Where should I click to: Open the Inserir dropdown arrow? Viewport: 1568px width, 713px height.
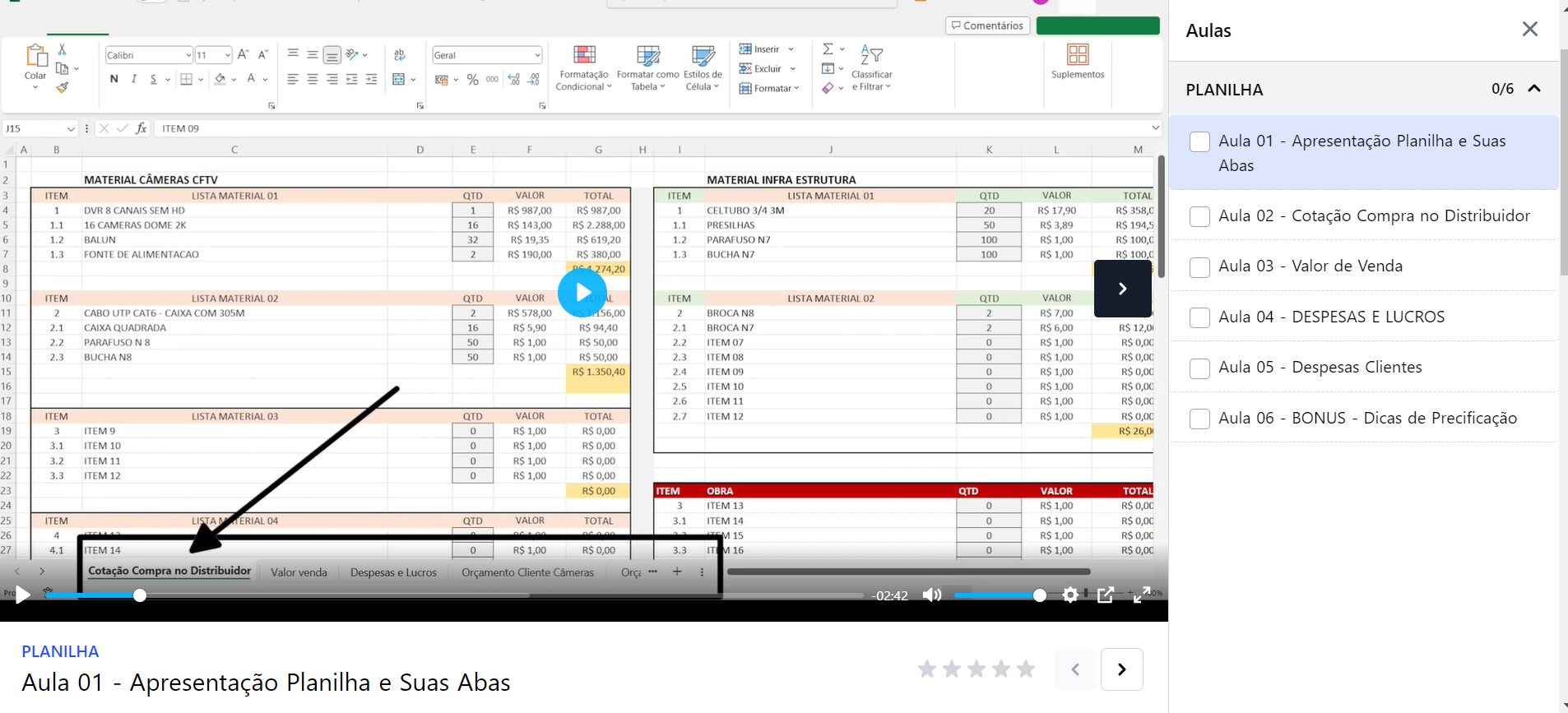791,49
